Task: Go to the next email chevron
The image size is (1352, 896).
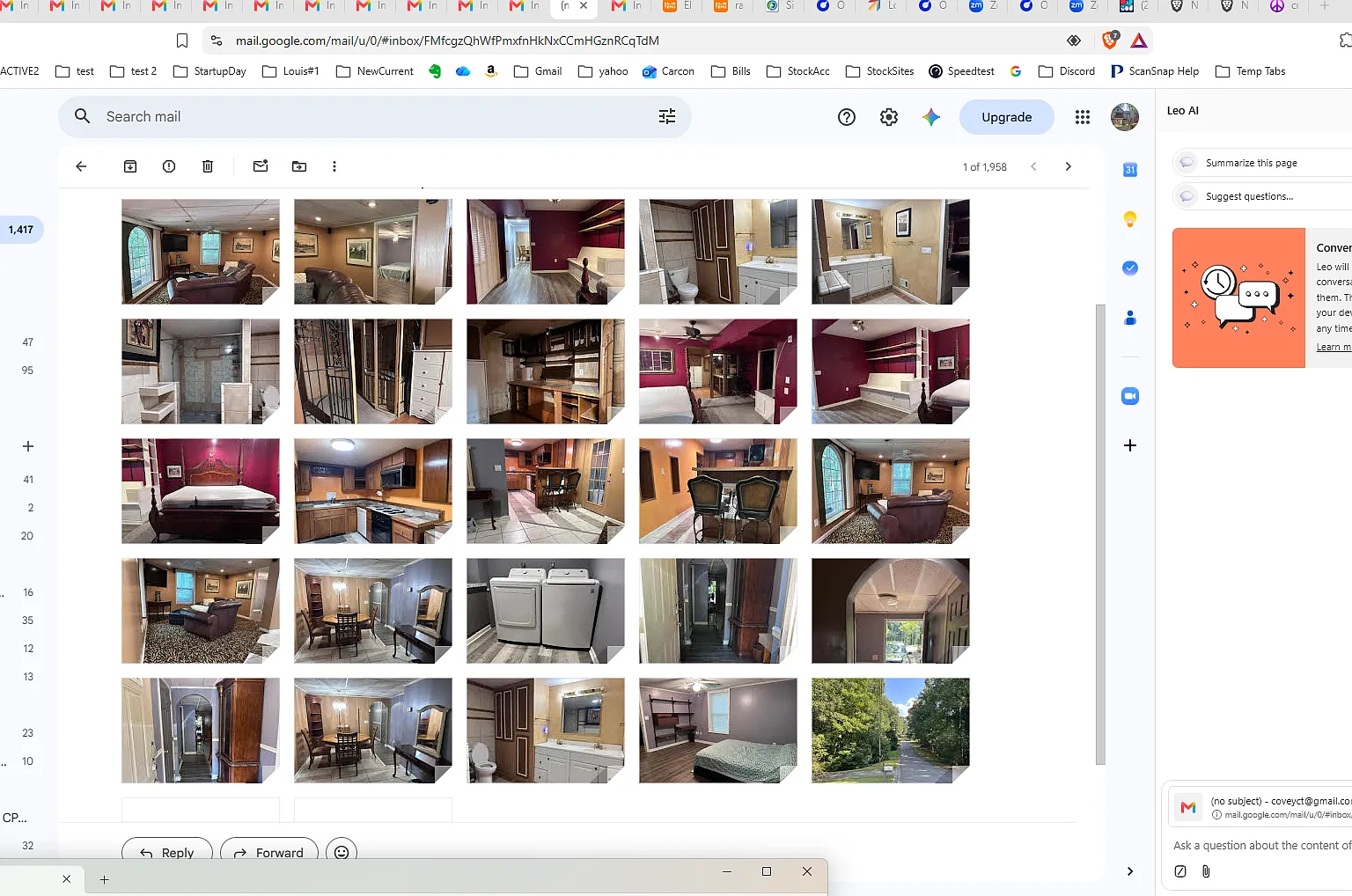Action: click(1069, 166)
